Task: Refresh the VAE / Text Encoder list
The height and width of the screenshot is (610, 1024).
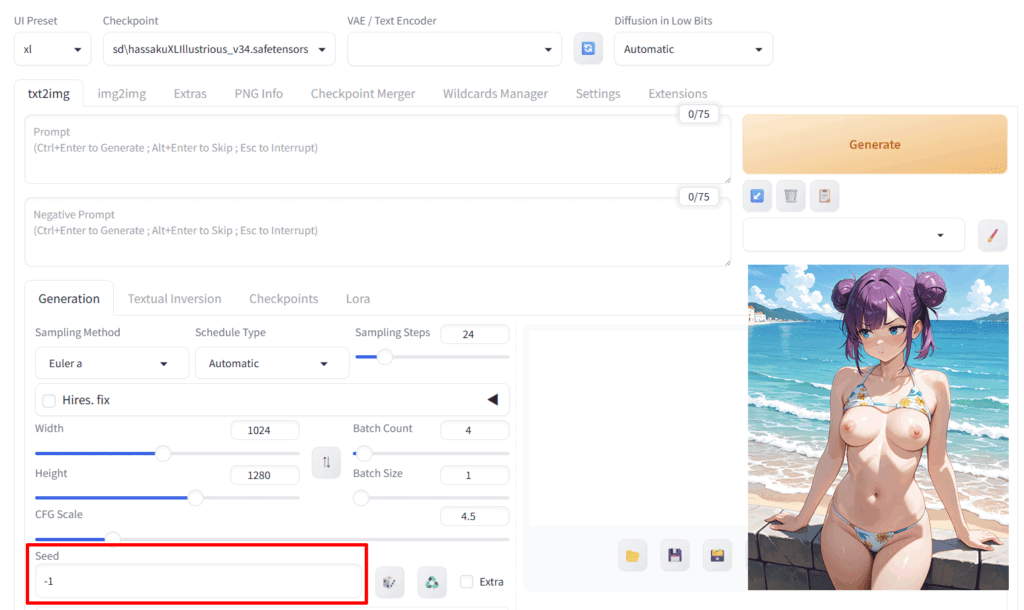Action: click(x=588, y=49)
